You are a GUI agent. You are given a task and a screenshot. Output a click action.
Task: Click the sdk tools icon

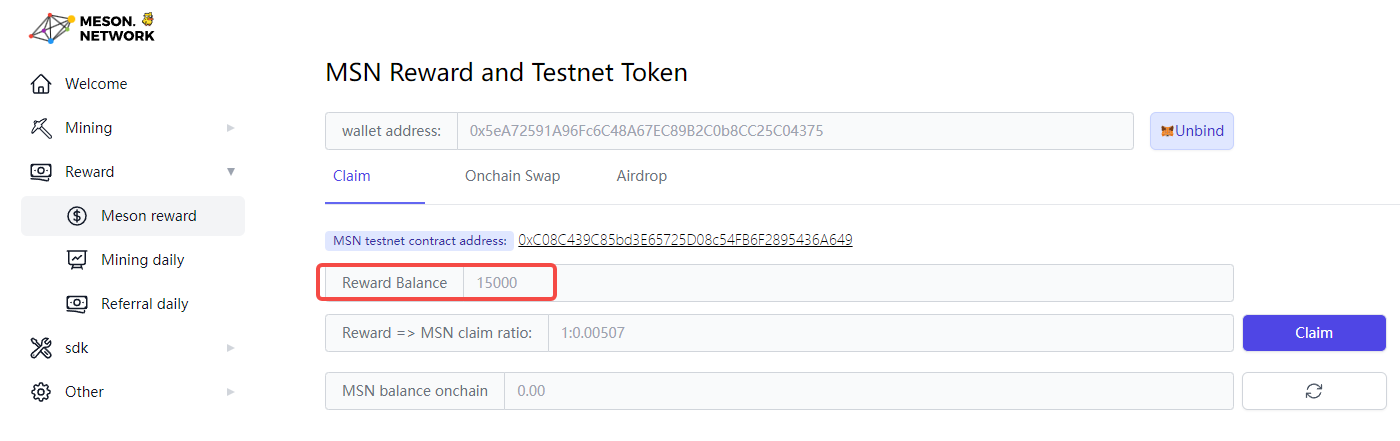click(x=41, y=348)
